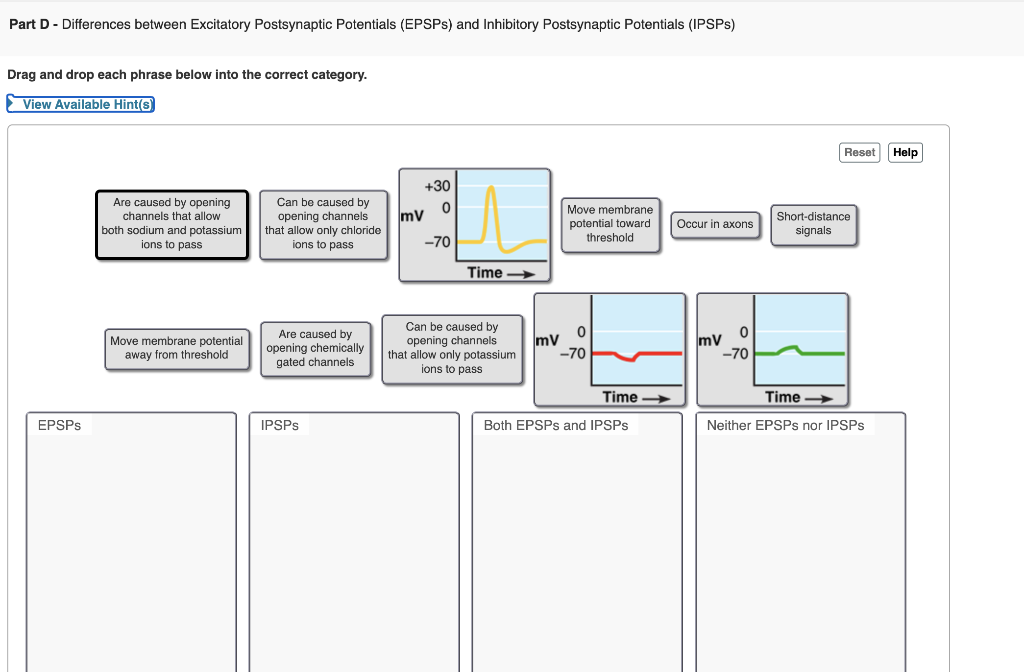Select 'Move membrane potential away from threshold' card

(x=177, y=349)
